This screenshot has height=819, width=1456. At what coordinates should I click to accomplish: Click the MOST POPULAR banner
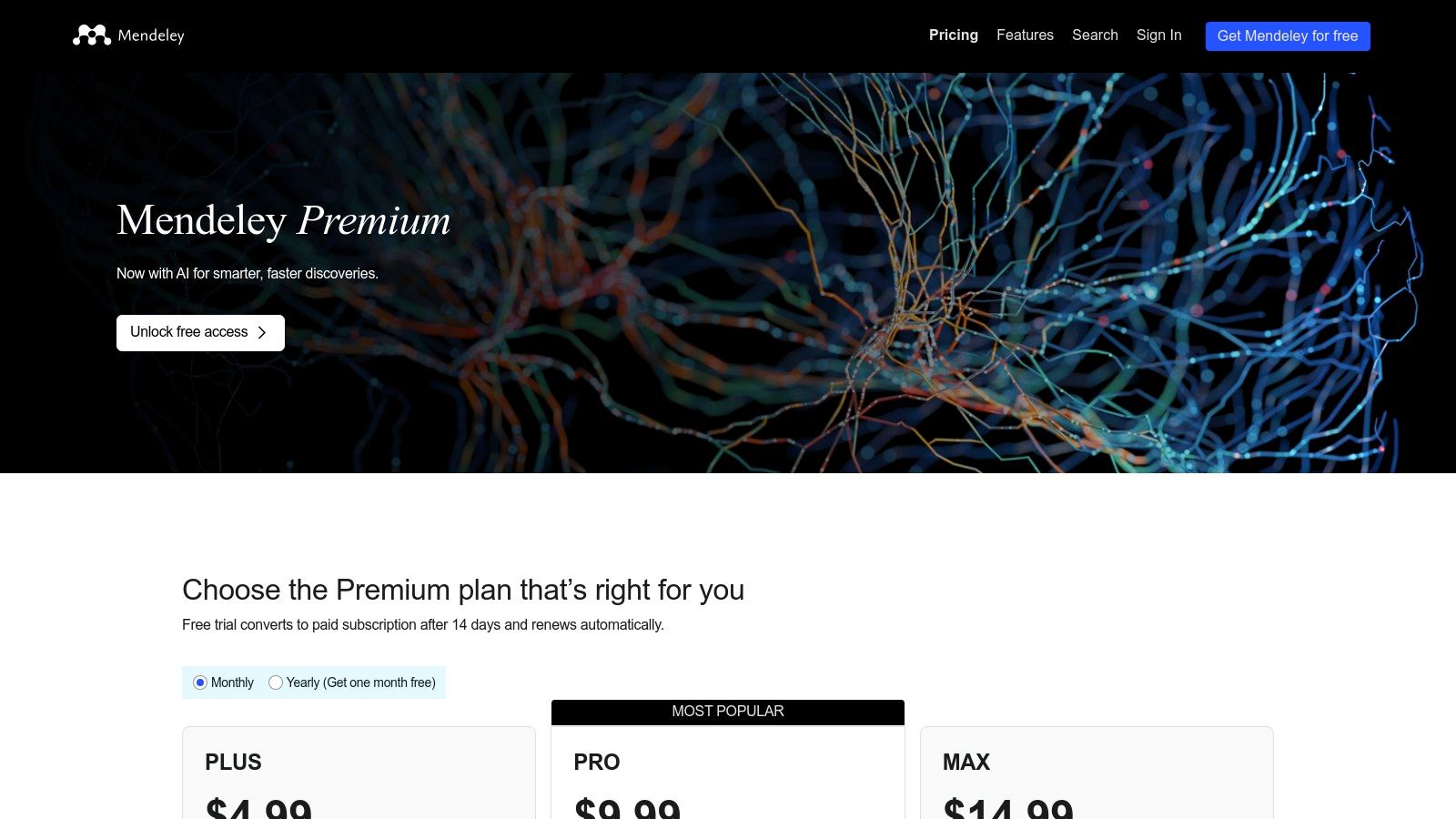click(x=727, y=712)
